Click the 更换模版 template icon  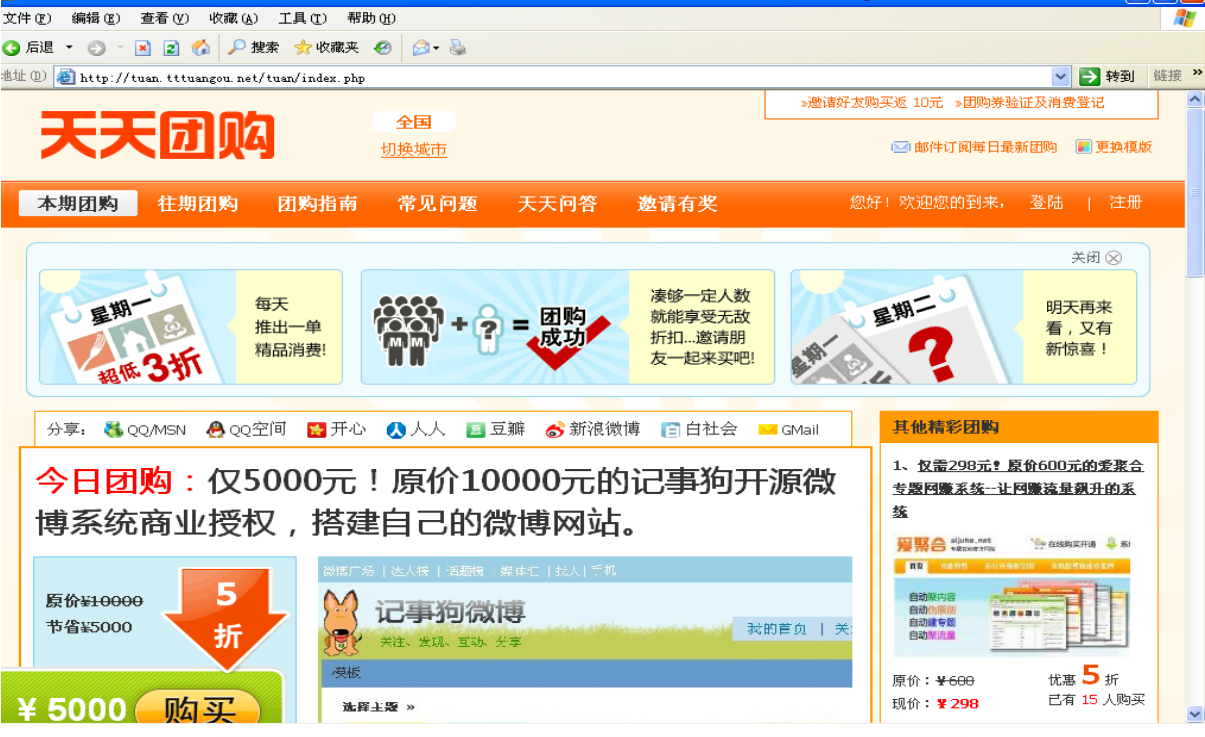1084,147
